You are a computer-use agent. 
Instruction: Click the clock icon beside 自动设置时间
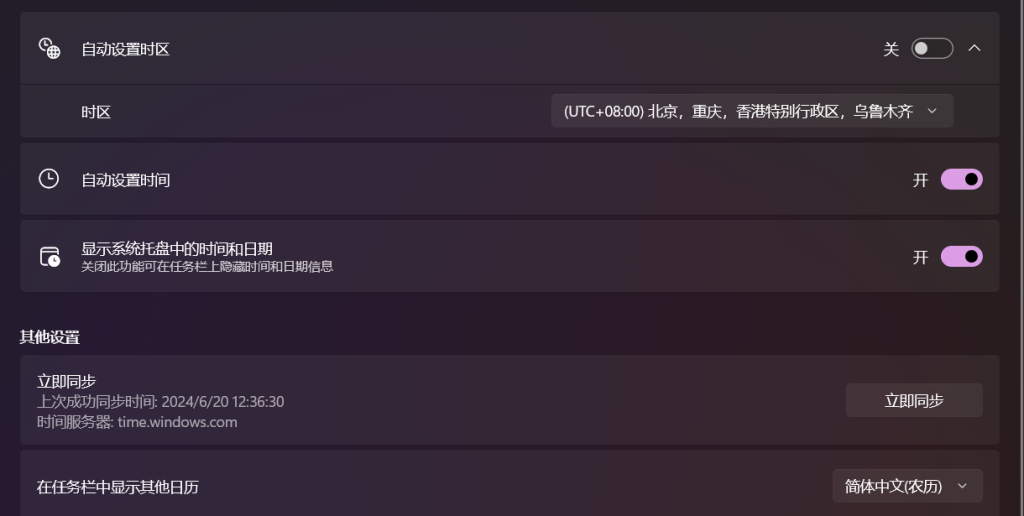coord(49,179)
